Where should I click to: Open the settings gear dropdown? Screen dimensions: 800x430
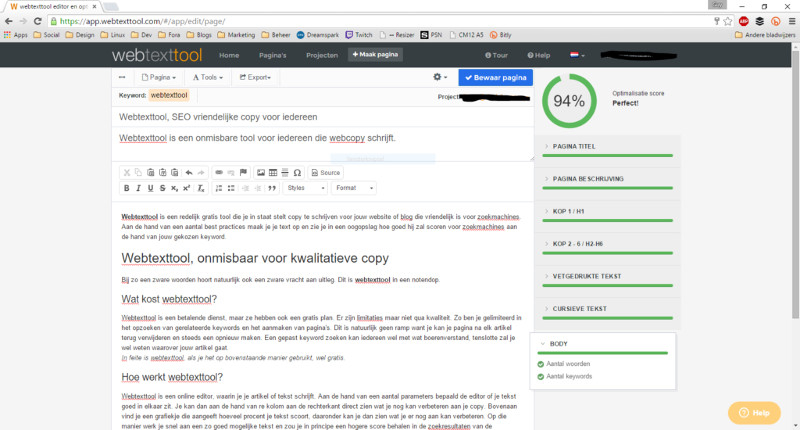pos(440,77)
